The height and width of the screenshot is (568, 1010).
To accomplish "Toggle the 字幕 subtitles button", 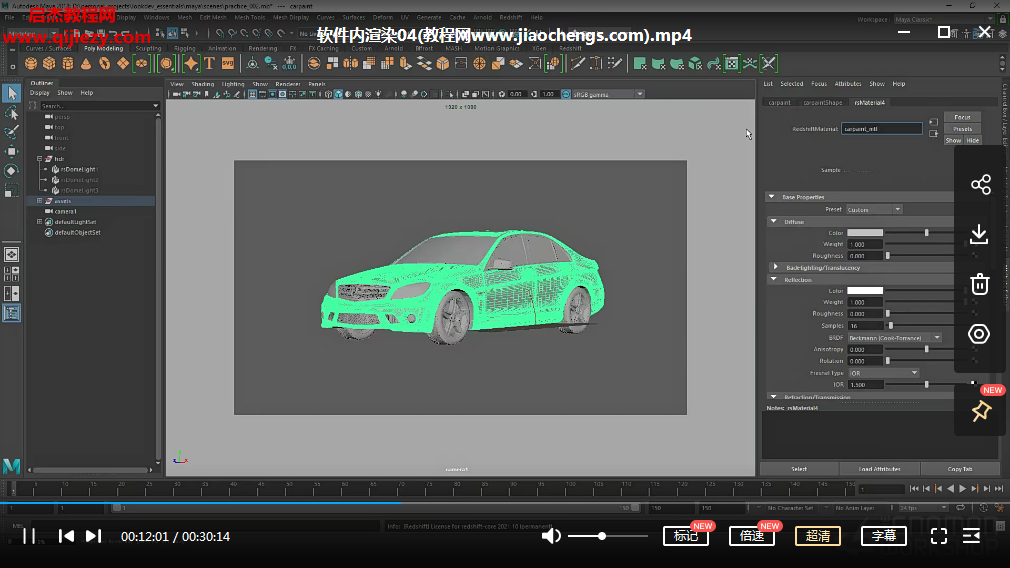I will [x=884, y=536].
